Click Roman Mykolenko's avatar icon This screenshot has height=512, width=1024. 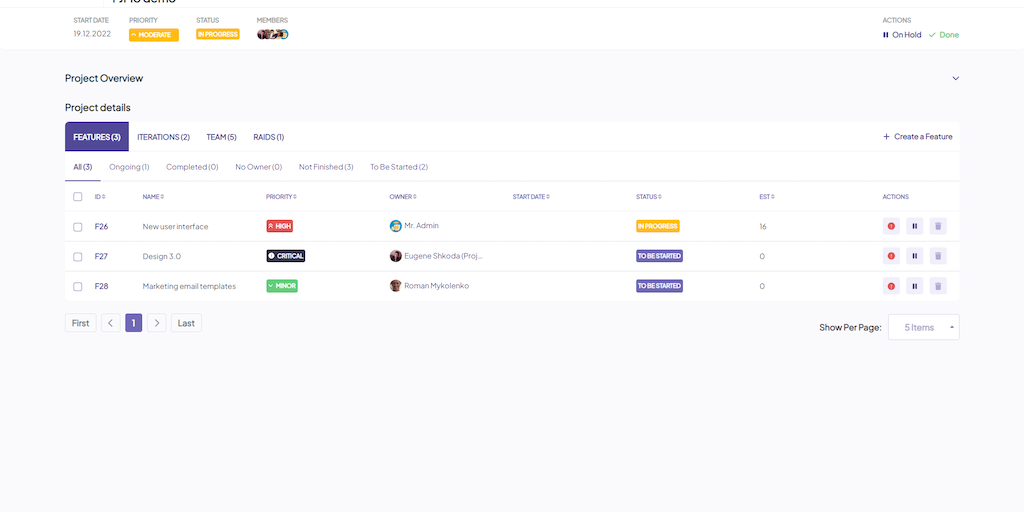pyautogui.click(x=395, y=285)
